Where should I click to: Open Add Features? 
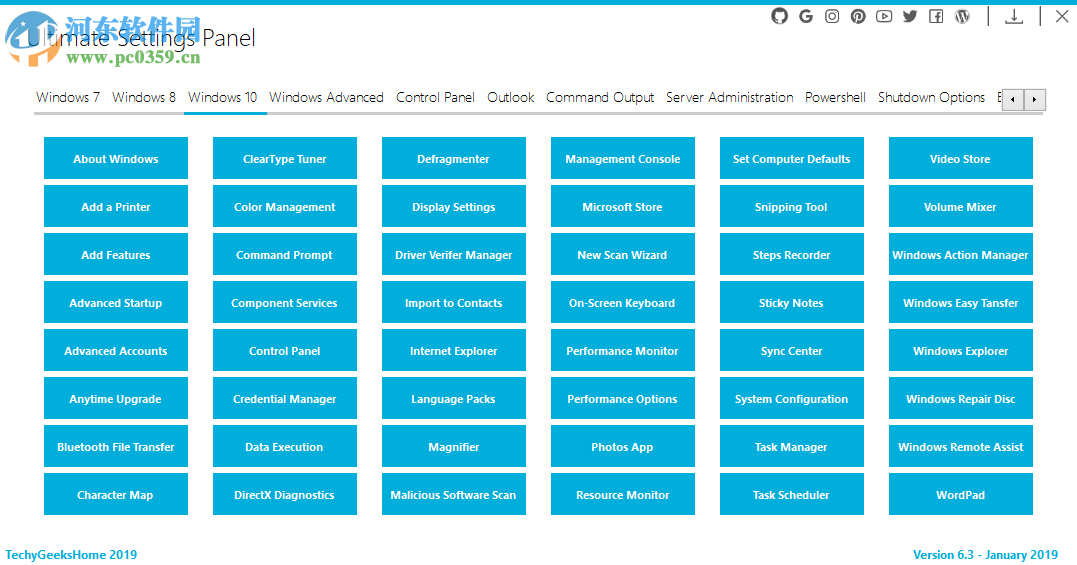pyautogui.click(x=115, y=254)
